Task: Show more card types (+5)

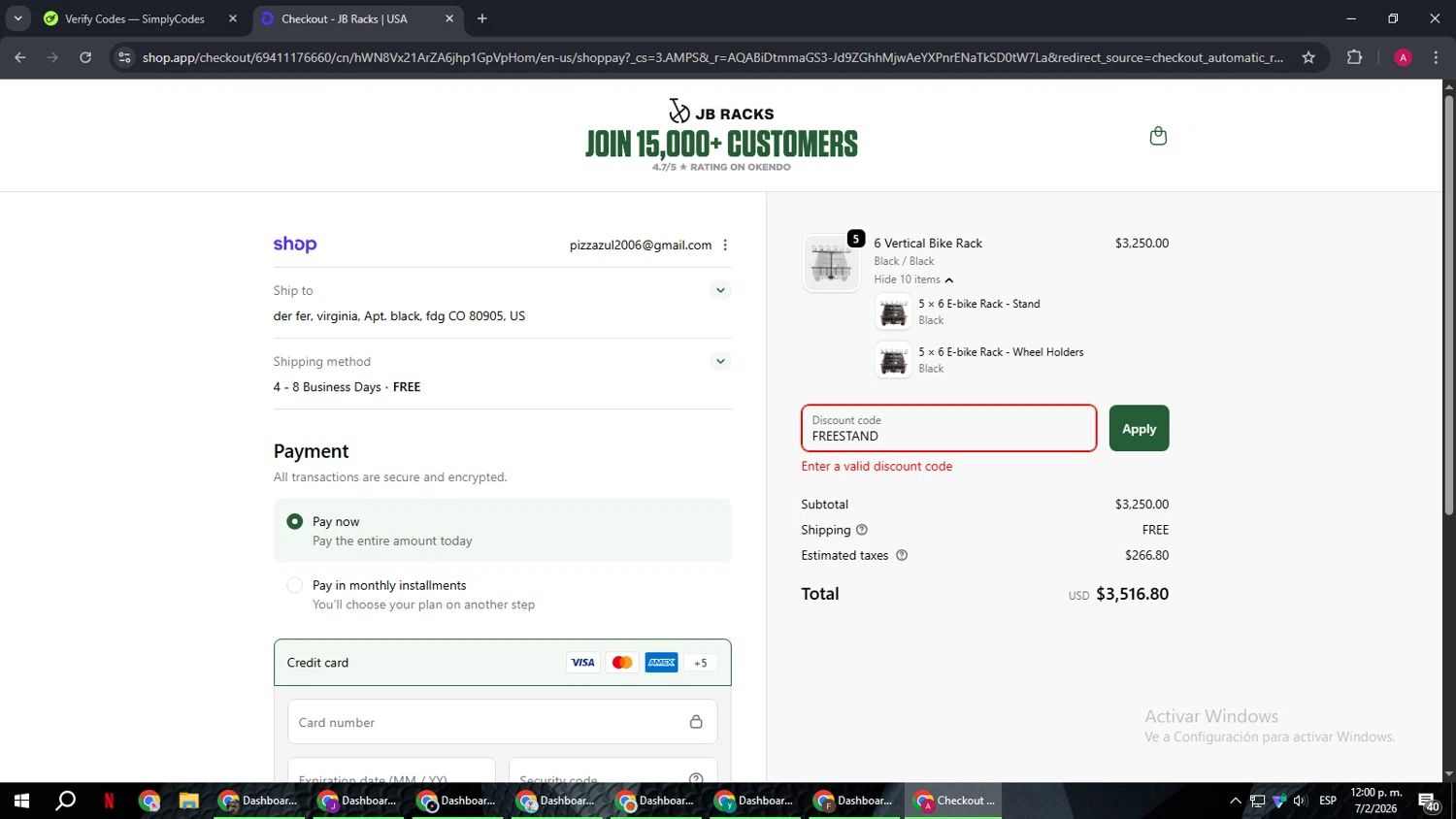Action: 701,663
